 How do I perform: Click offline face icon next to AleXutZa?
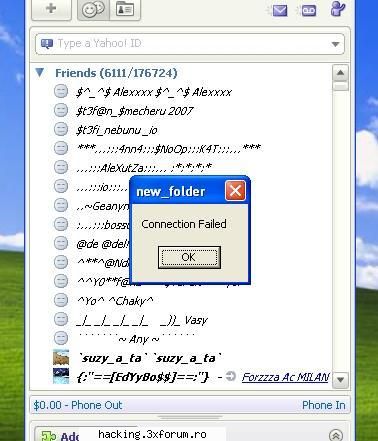pos(61,167)
